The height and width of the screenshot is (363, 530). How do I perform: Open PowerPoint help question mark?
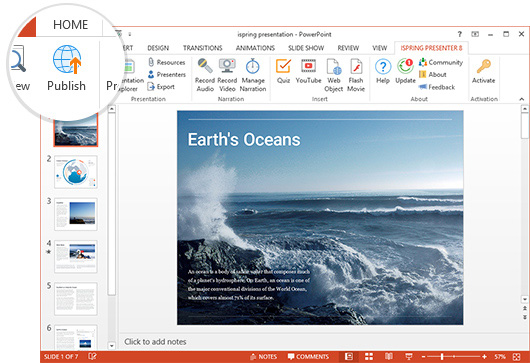[459, 34]
